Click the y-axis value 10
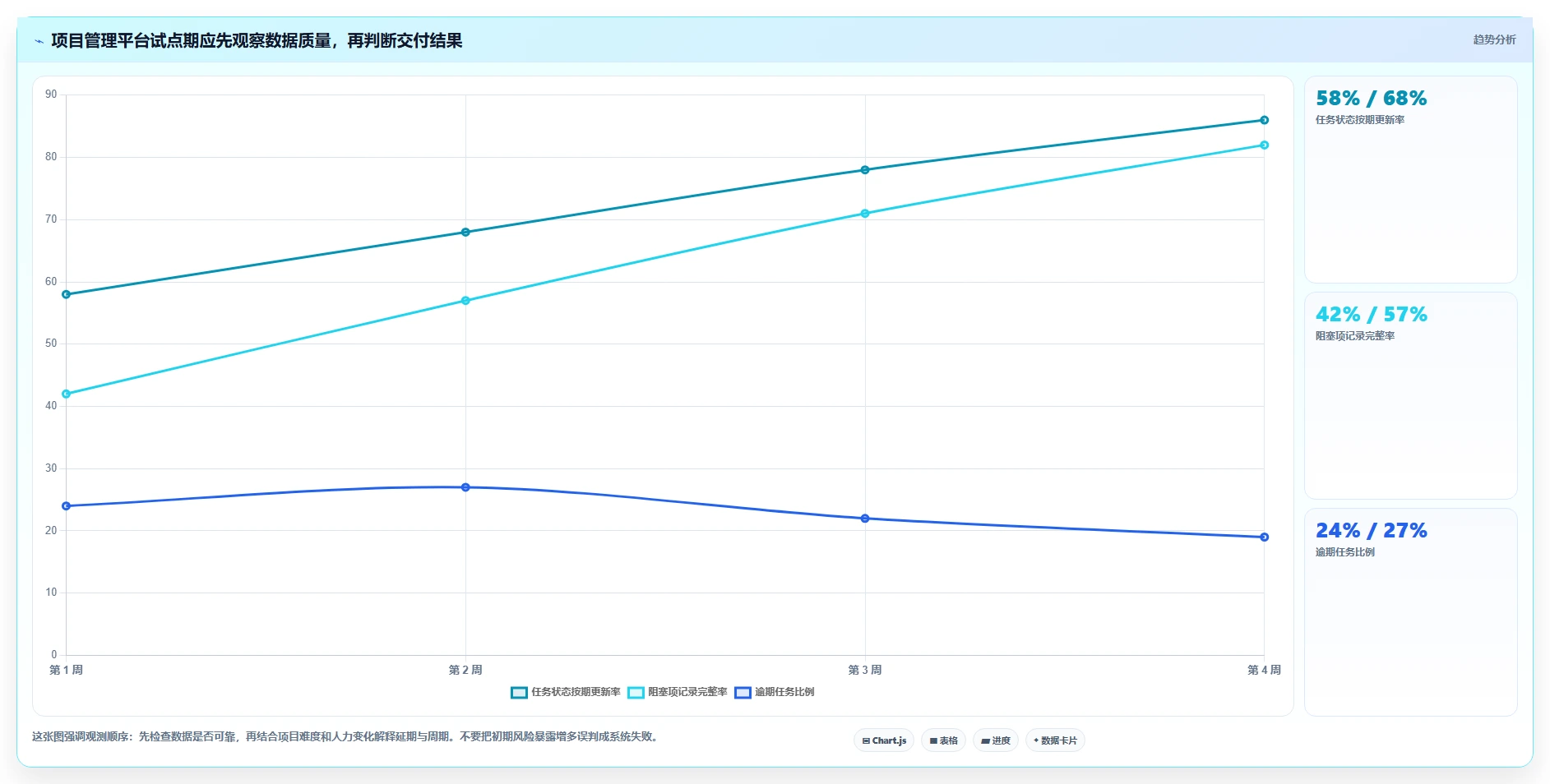This screenshot has height=784, width=1550. point(52,593)
